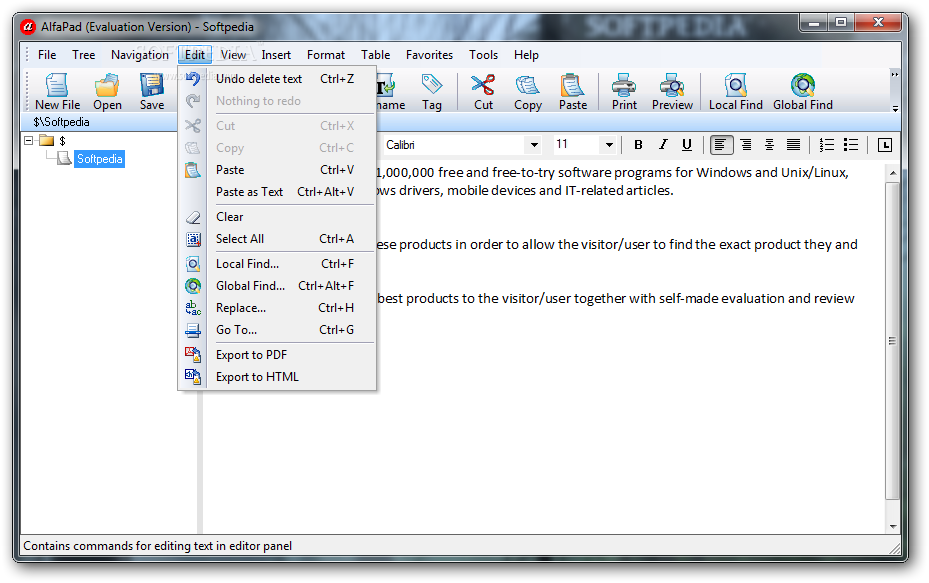This screenshot has width=929, height=583.
Task: Click the editor scrollbar up arrow
Action: point(892,173)
